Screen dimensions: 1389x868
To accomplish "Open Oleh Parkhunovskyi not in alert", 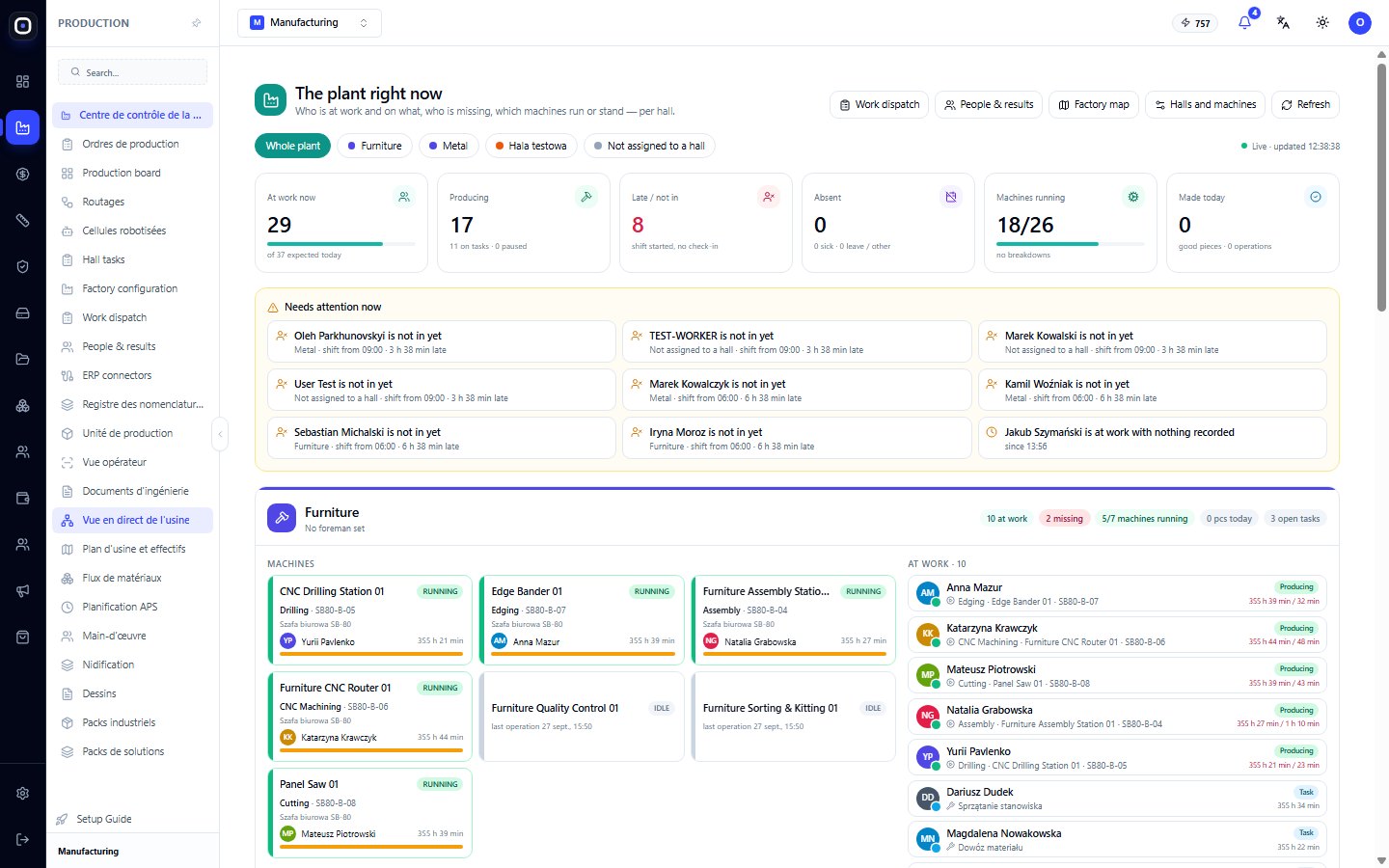I will coord(442,341).
